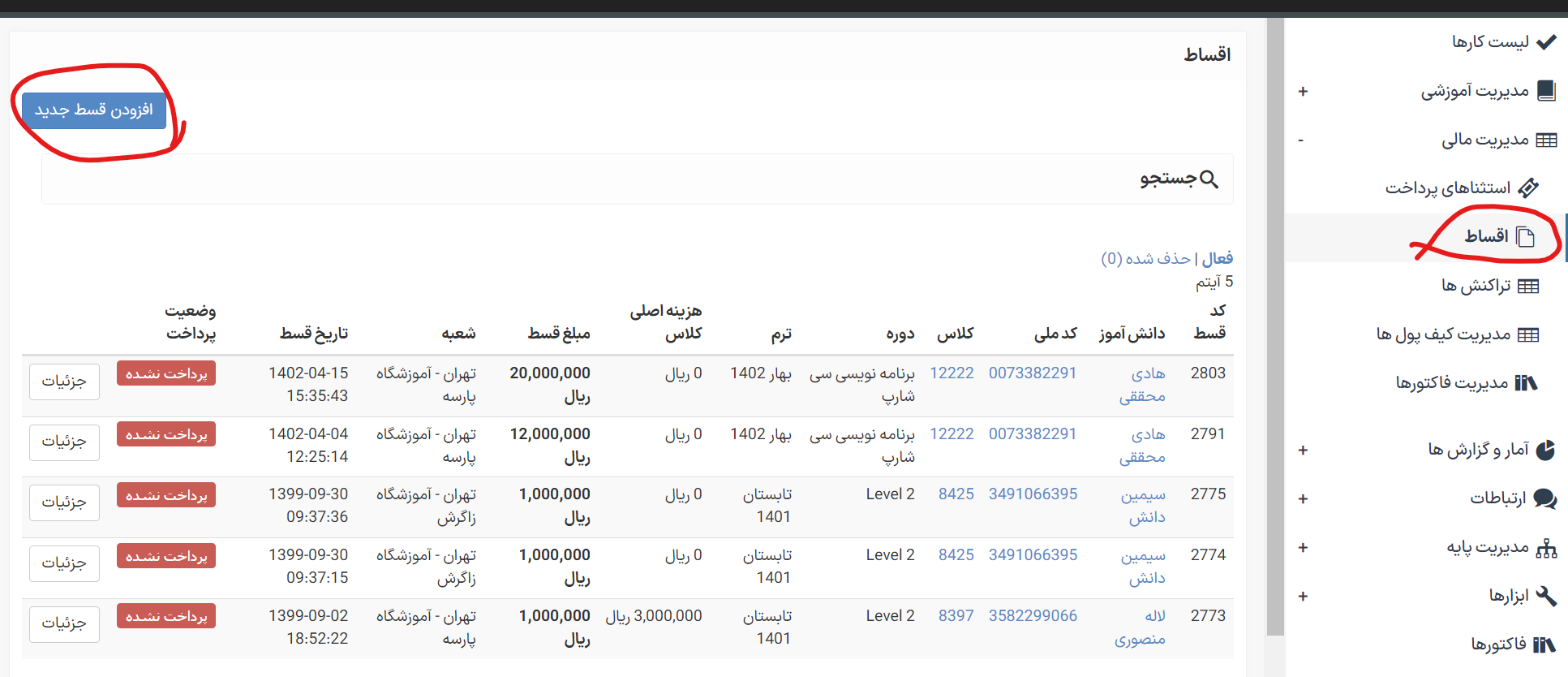1568x677 pixels.
Task: Click the table icon of مدیریت مالی
Action: click(x=1547, y=140)
